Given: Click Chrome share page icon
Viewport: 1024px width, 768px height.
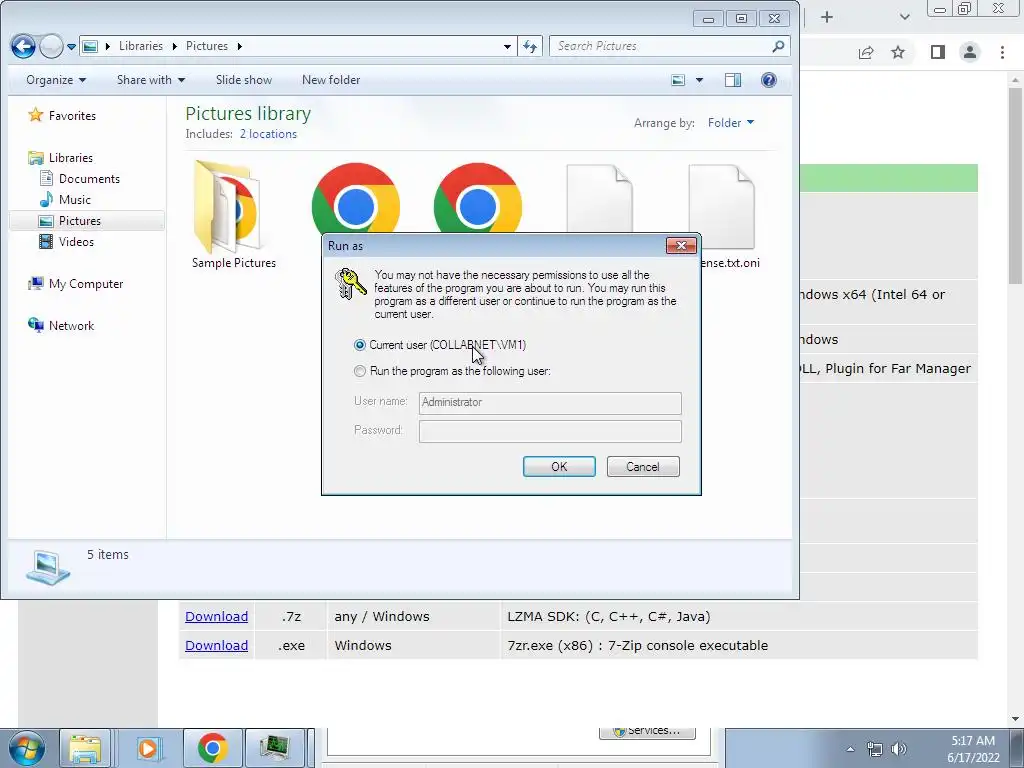Looking at the screenshot, I should [866, 53].
